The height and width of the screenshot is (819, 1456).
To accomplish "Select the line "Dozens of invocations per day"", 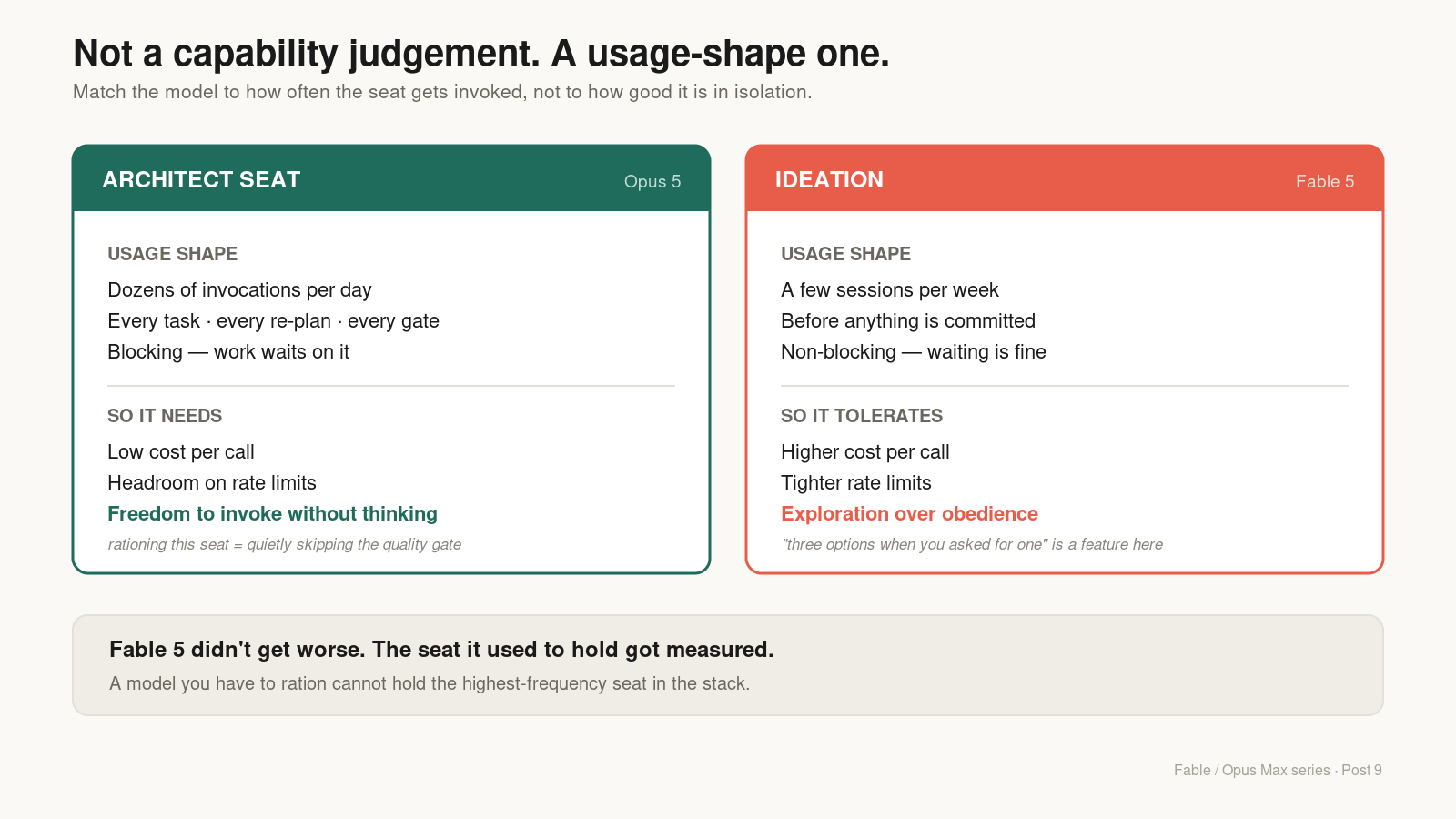I will tap(239, 290).
